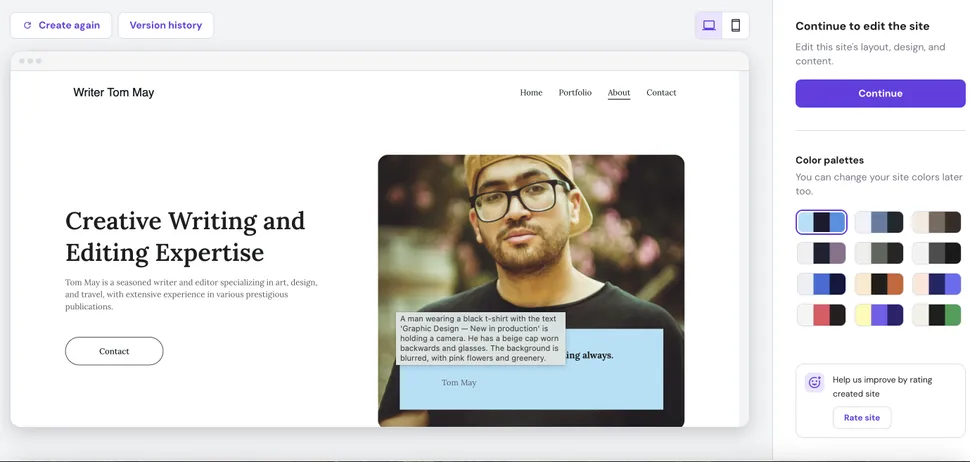The width and height of the screenshot is (970, 462).
Task: Click the Rate site button
Action: point(861,418)
